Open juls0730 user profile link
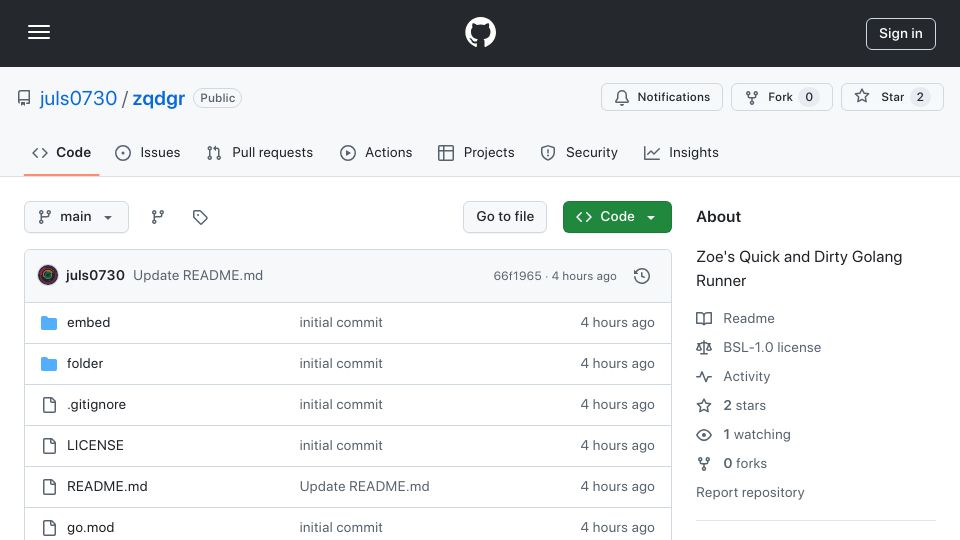 pyautogui.click(x=78, y=98)
